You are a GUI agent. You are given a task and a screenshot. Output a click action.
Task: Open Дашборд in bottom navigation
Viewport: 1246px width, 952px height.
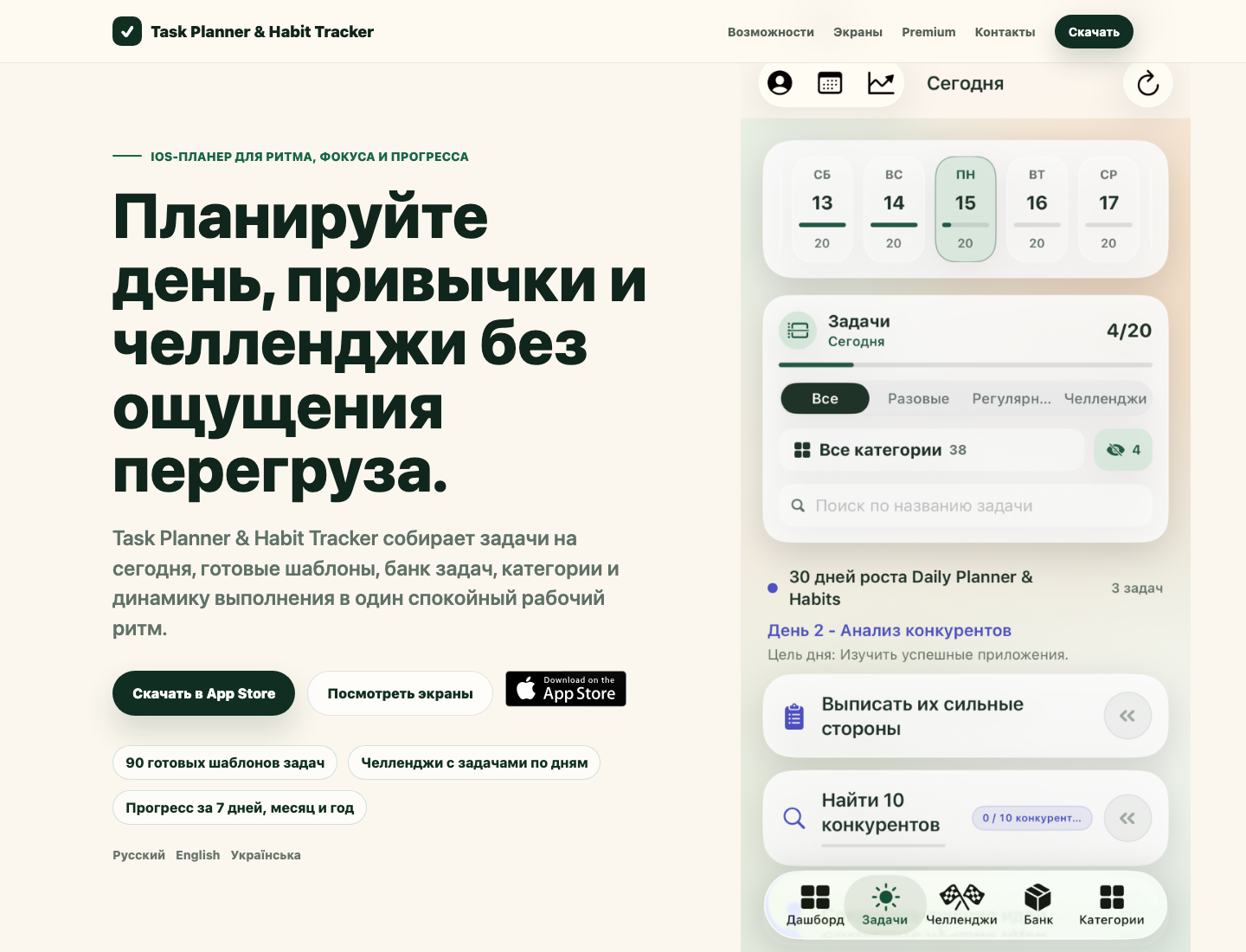[815, 905]
